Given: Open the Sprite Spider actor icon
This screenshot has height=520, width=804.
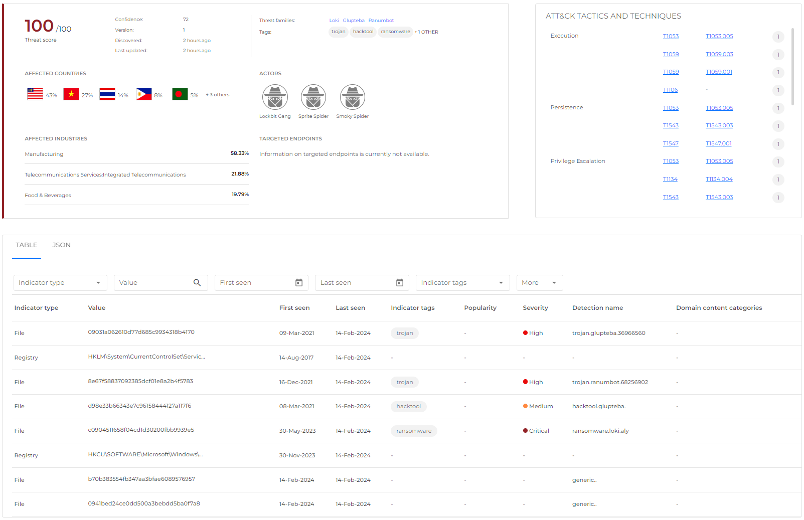Looking at the screenshot, I should (x=312, y=96).
